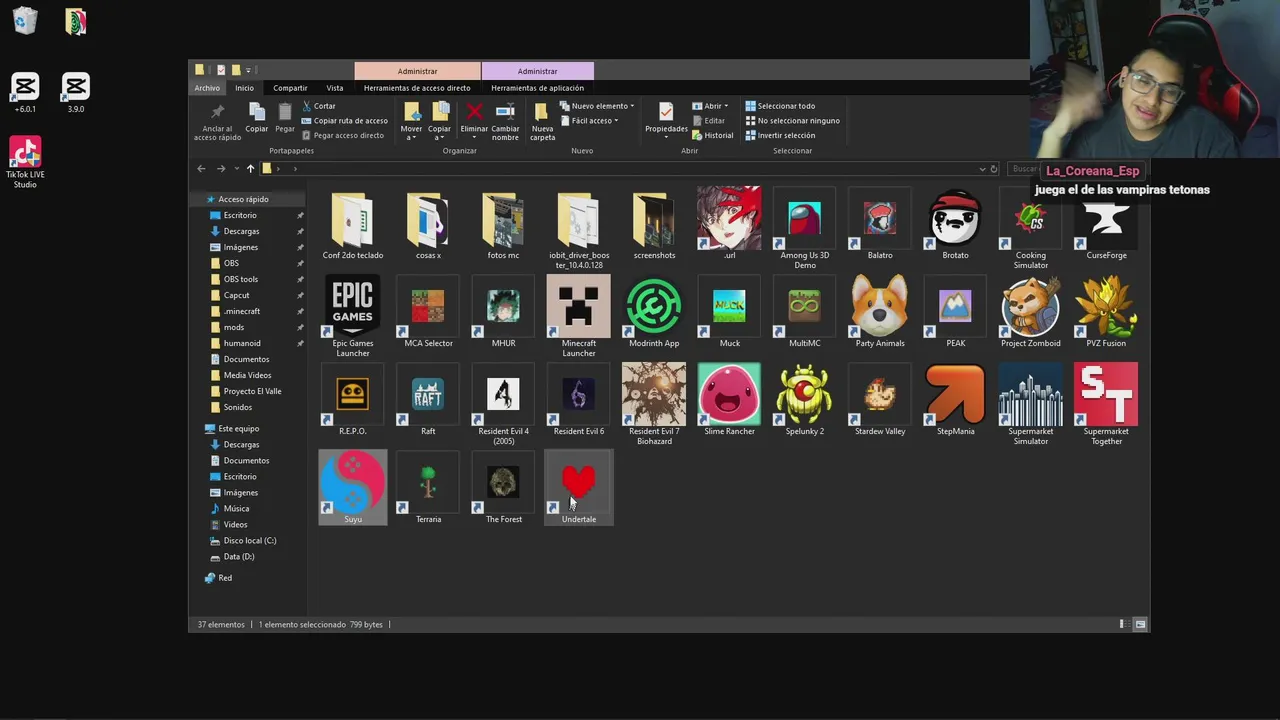The width and height of the screenshot is (1280, 720).
Task: Click the Eliminar red X button
Action: click(x=474, y=119)
